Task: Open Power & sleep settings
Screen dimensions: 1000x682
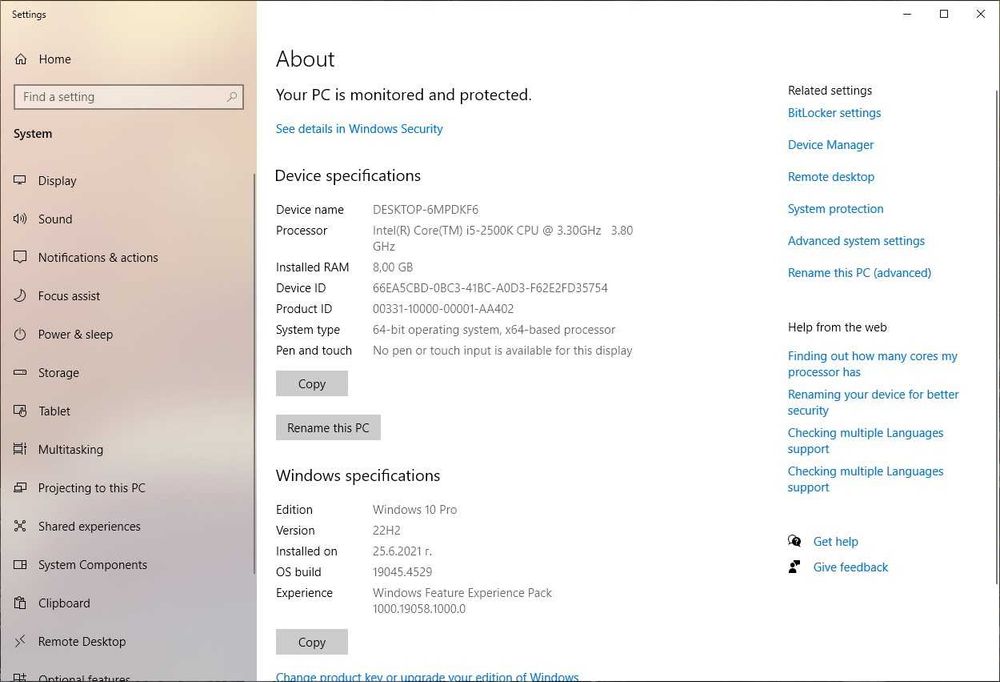Action: [x=128, y=334]
